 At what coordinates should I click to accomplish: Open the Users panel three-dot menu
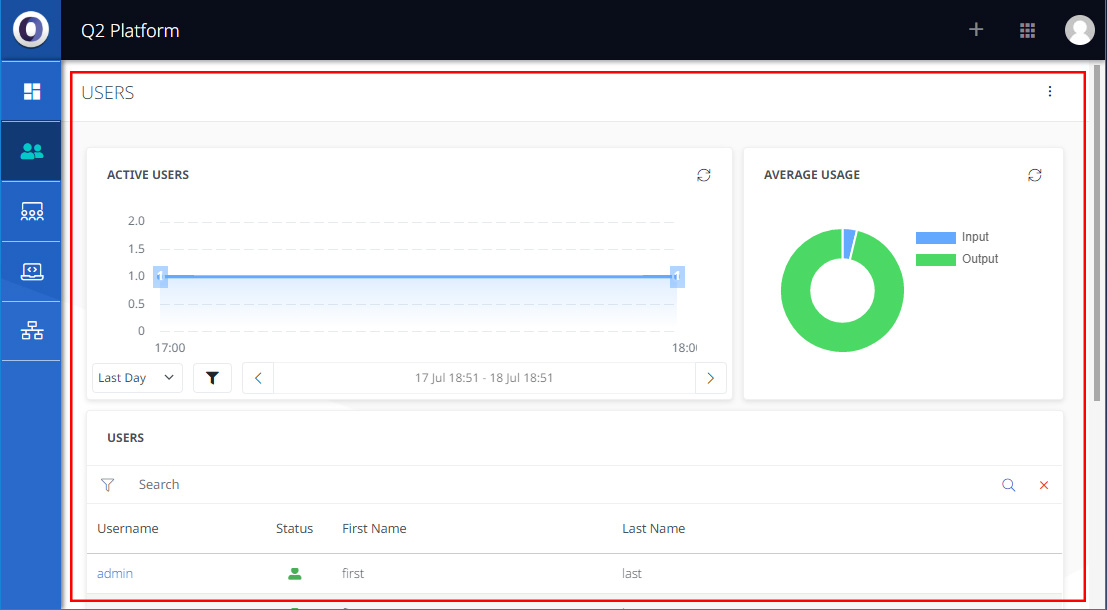pyautogui.click(x=1050, y=92)
